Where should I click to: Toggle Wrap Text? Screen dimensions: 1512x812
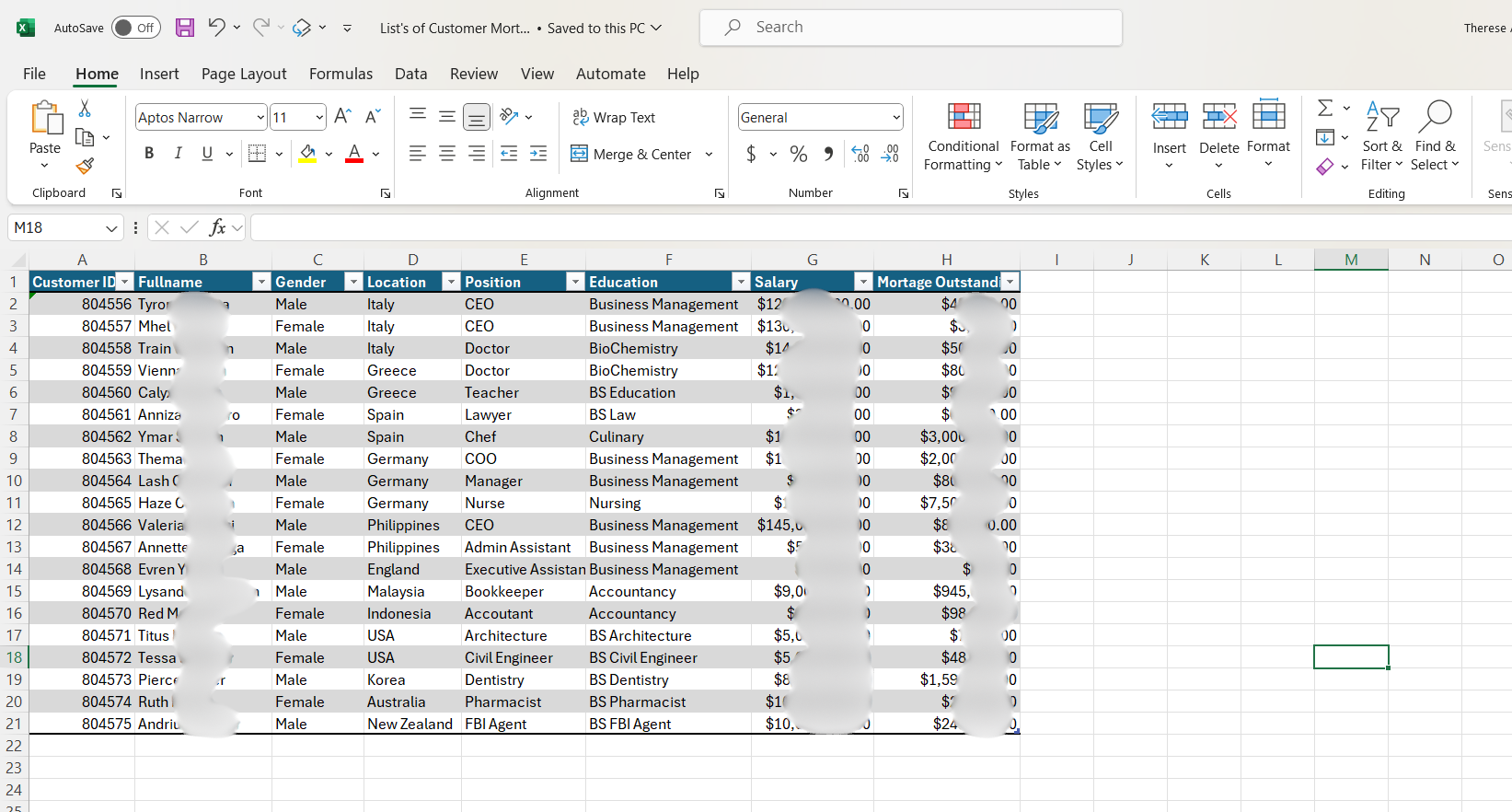(614, 117)
